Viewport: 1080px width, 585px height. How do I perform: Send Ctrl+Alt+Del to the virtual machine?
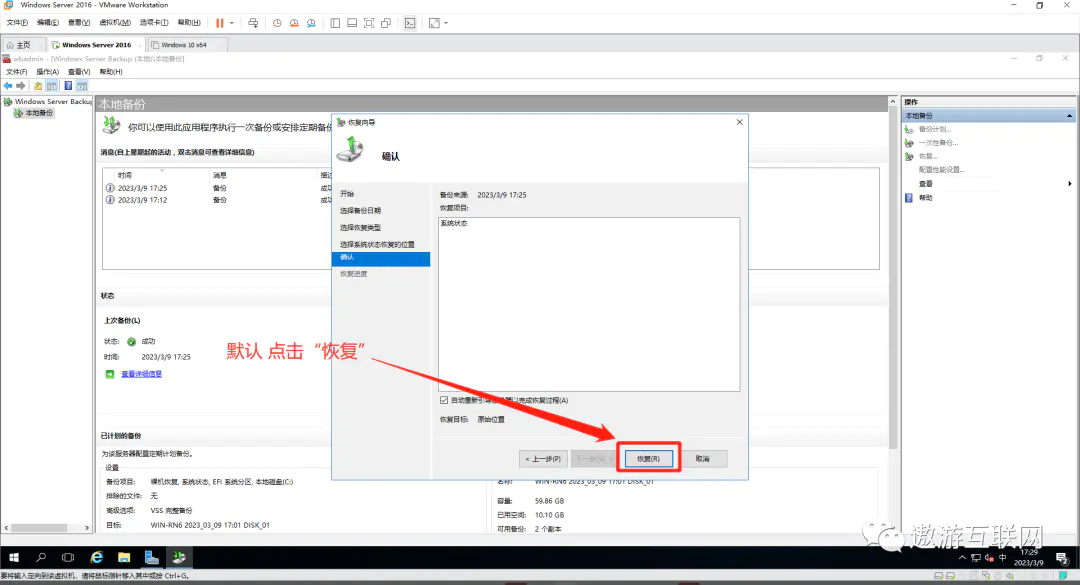pyautogui.click(x=253, y=23)
